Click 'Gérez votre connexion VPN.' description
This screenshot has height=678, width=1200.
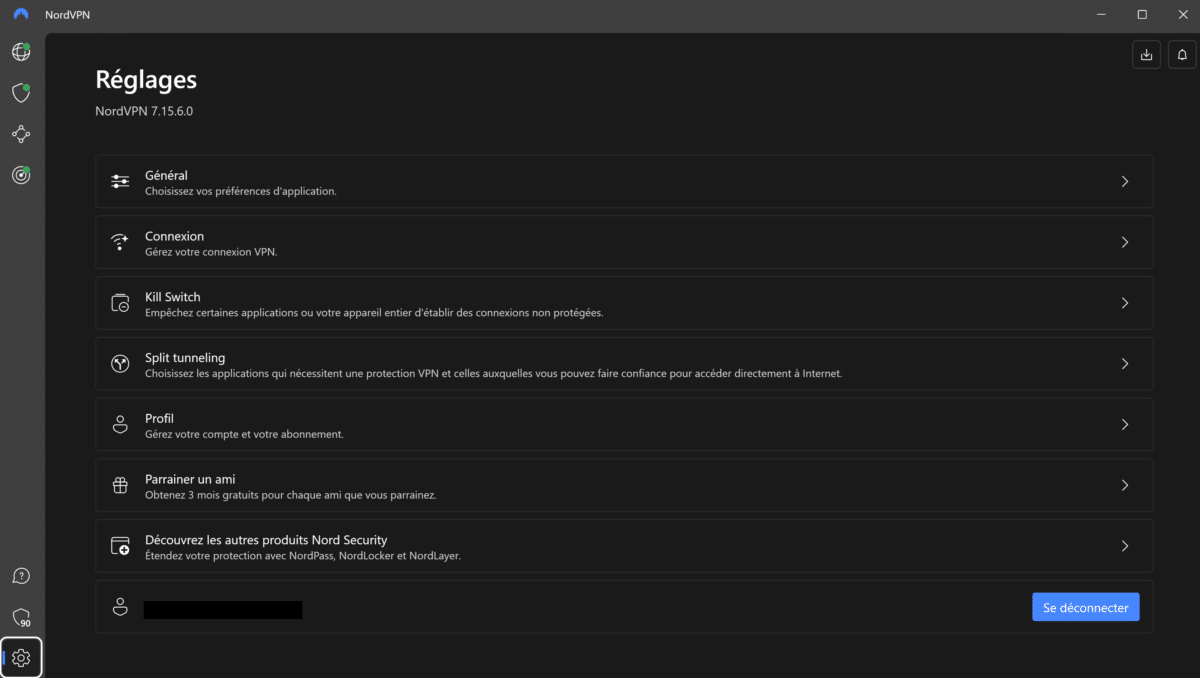pos(211,252)
